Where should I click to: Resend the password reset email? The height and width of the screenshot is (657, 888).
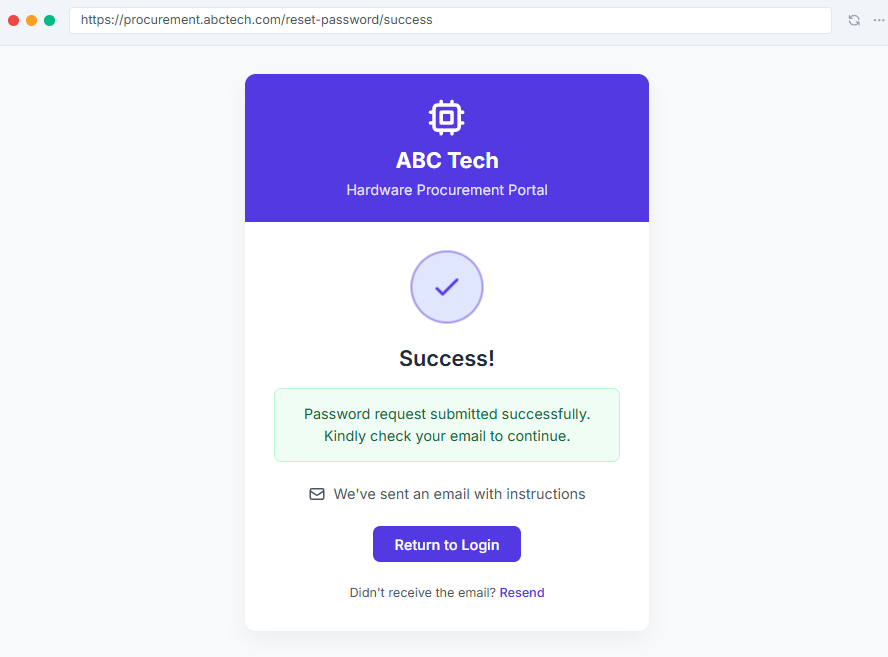tap(522, 592)
